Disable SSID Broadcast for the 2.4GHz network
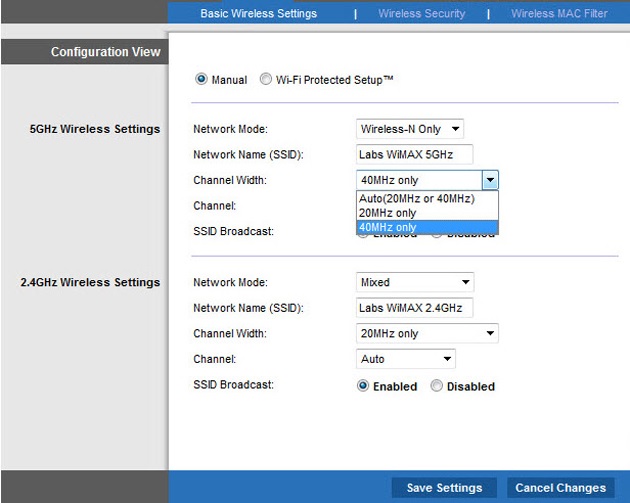Image resolution: width=630 pixels, height=503 pixels. [437, 386]
